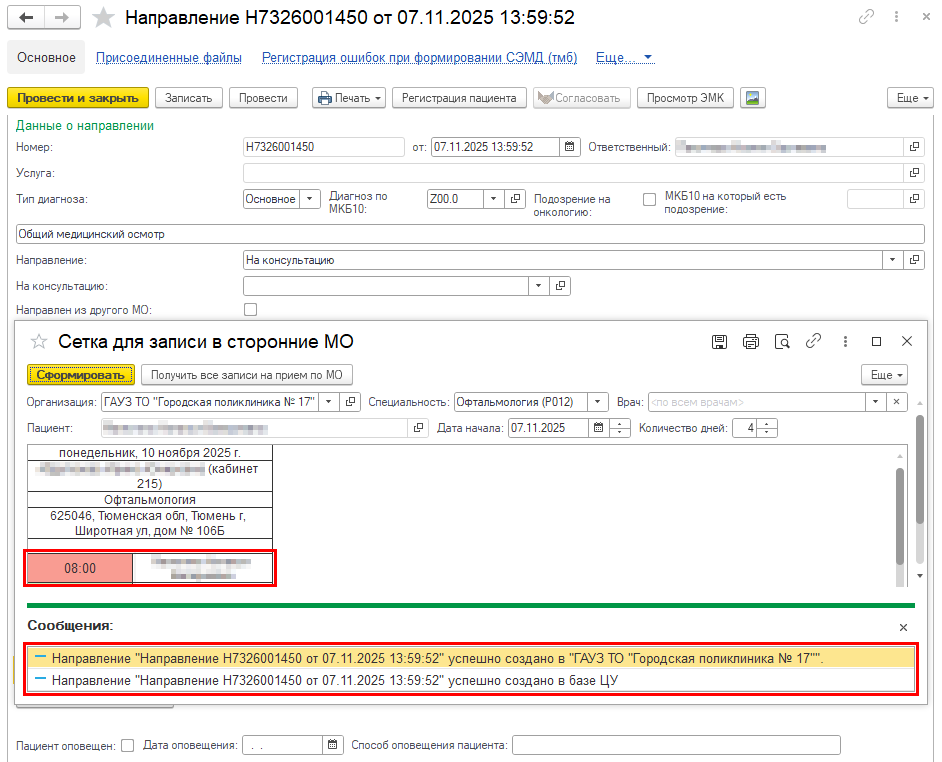Select the 08:00 time slot cell

pos(80,568)
